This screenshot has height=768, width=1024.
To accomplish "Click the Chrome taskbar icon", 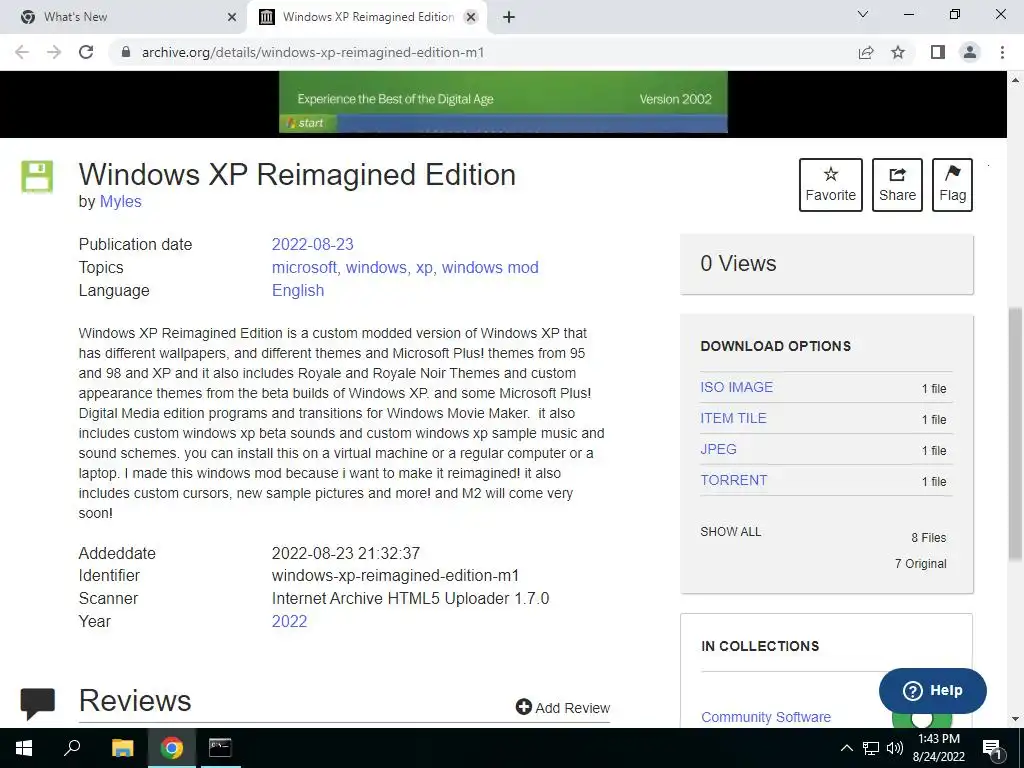I will [x=172, y=748].
